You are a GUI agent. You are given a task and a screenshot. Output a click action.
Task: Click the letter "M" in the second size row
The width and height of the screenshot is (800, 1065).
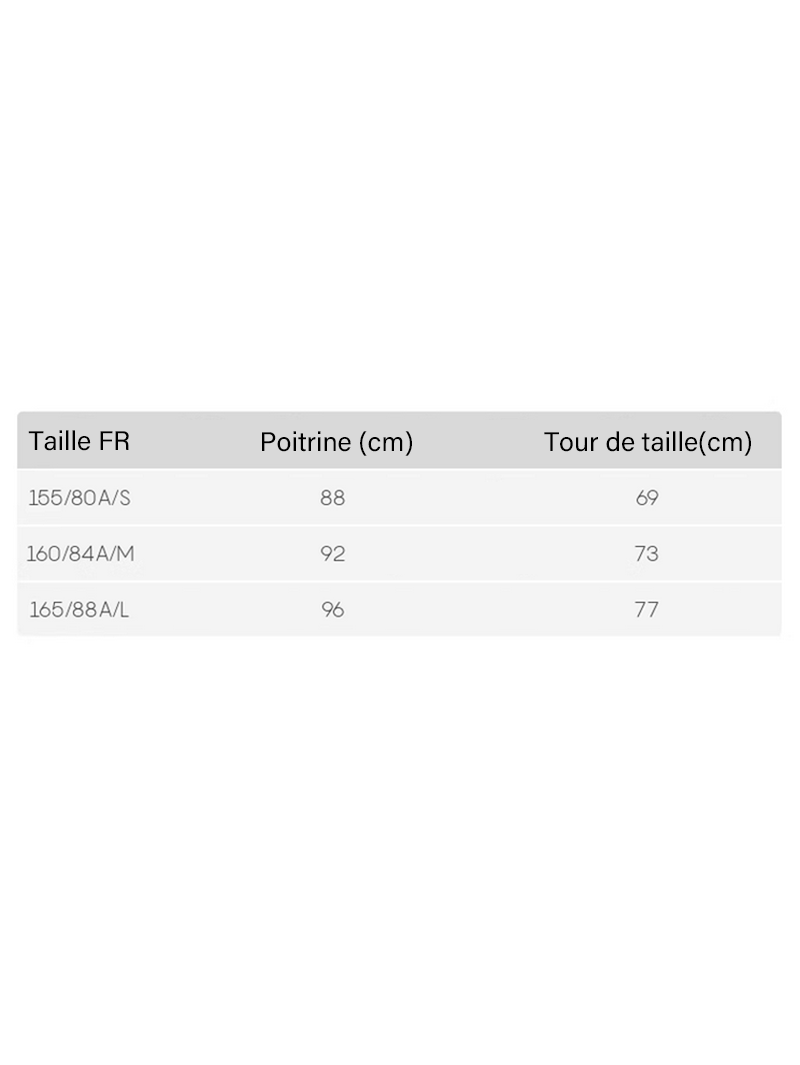click(125, 554)
